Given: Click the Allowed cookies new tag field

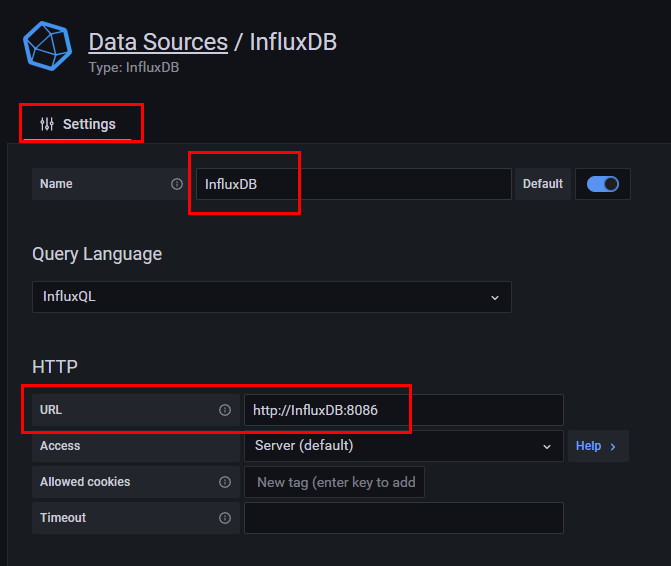Looking at the screenshot, I should point(335,482).
